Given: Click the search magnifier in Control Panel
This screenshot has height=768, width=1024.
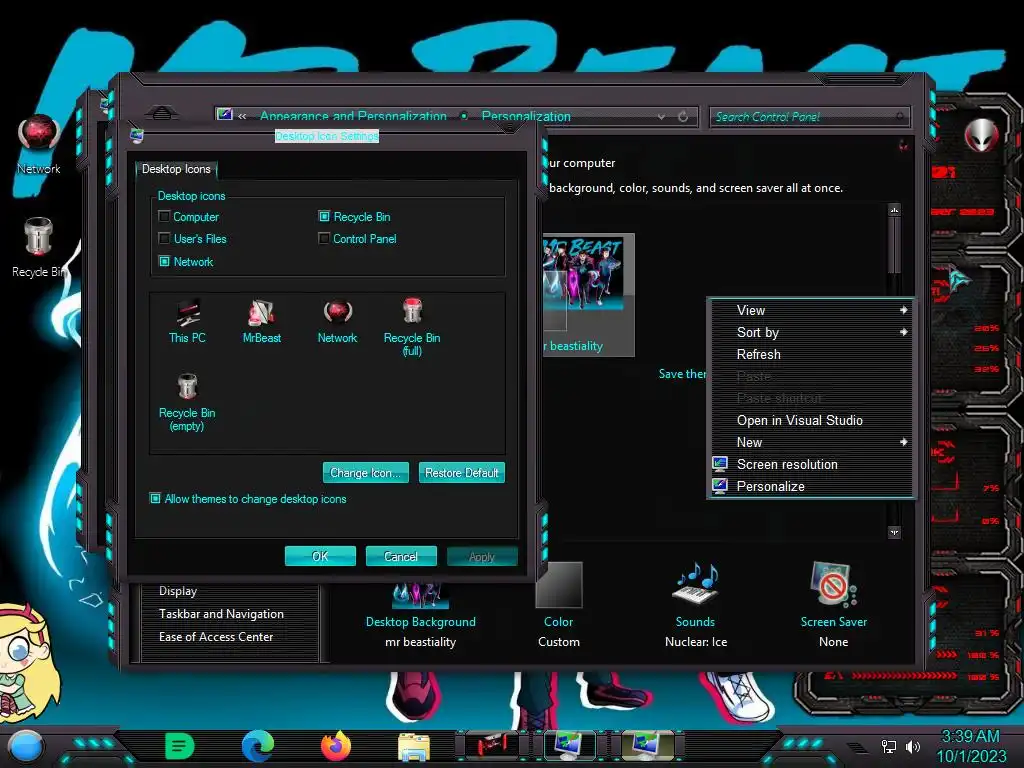Looking at the screenshot, I should click(x=900, y=116).
